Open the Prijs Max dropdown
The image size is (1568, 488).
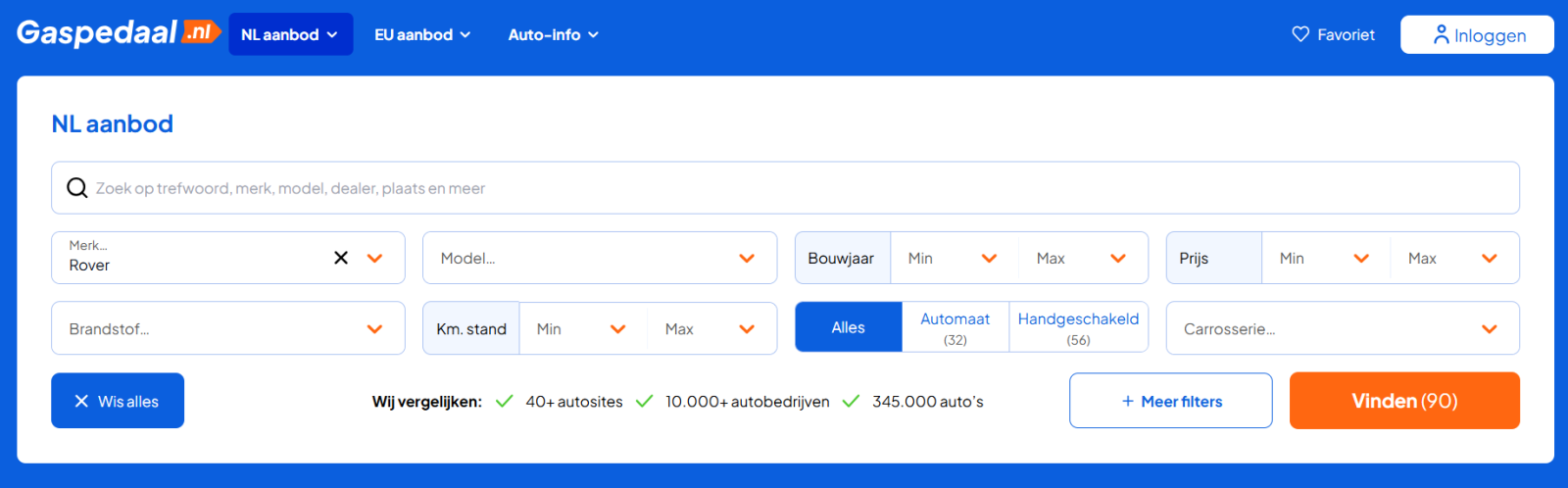[x=1453, y=258]
